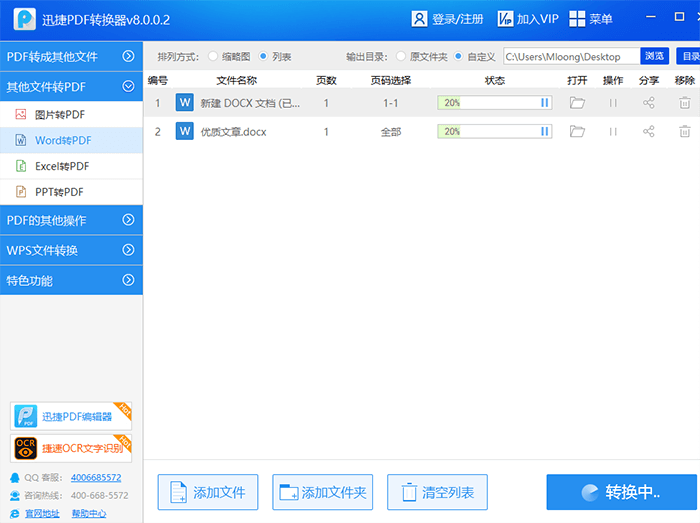
Task: Pause progress bar of 新建 DOCX 文档
Action: (544, 103)
